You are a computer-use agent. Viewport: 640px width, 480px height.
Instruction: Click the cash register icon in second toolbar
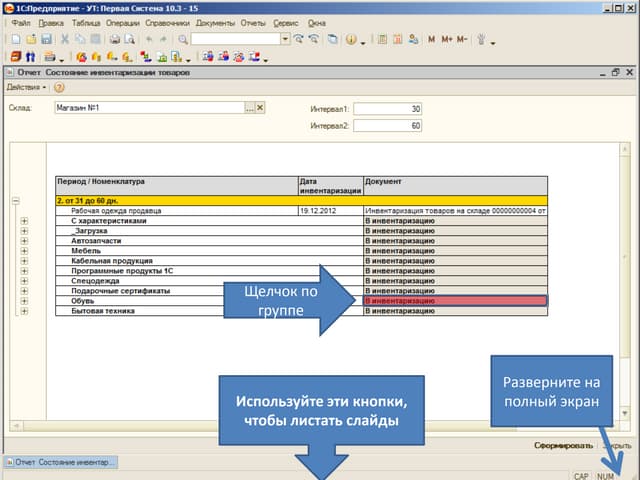pos(50,57)
